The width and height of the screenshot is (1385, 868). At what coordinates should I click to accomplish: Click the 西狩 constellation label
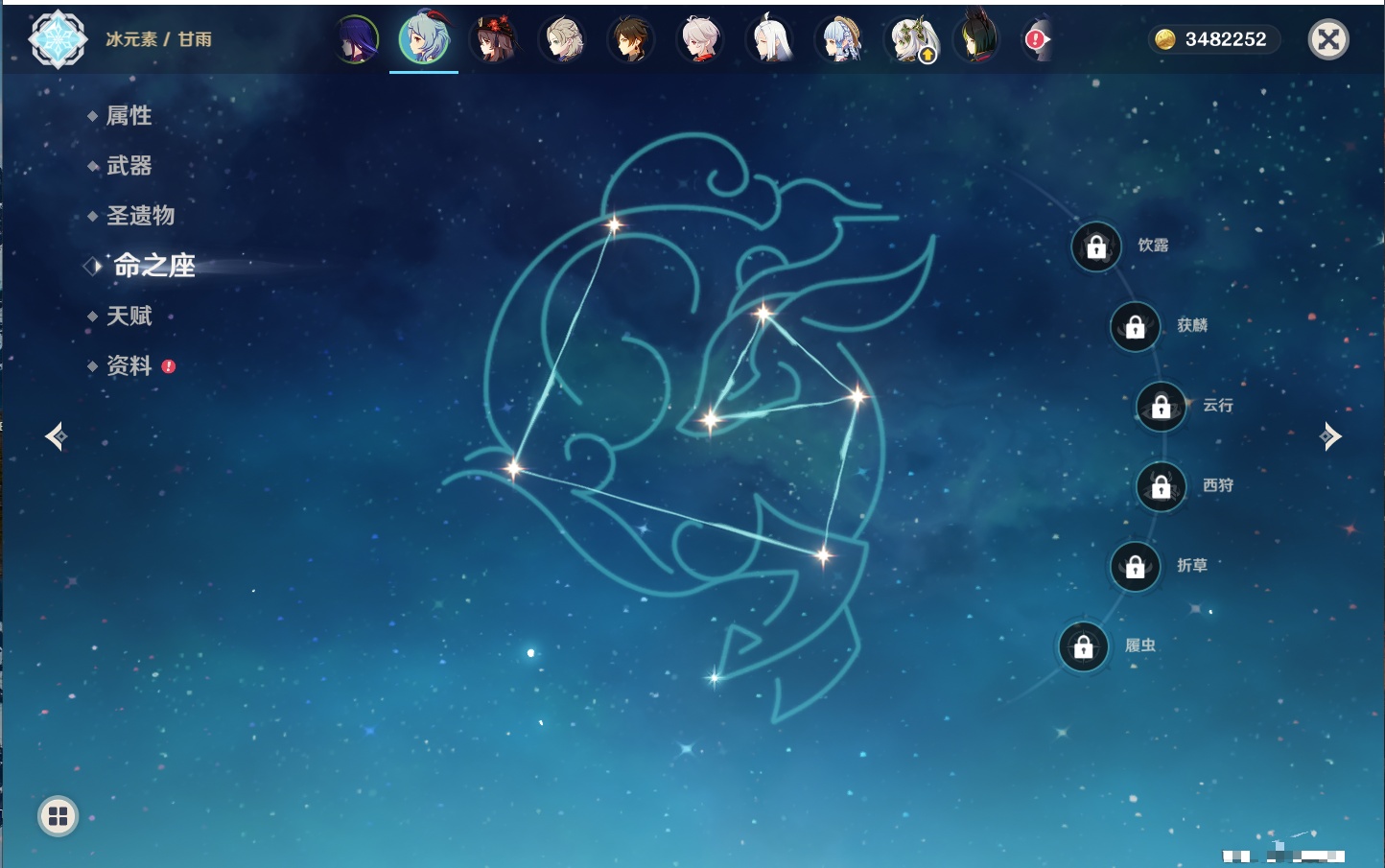tap(1218, 485)
